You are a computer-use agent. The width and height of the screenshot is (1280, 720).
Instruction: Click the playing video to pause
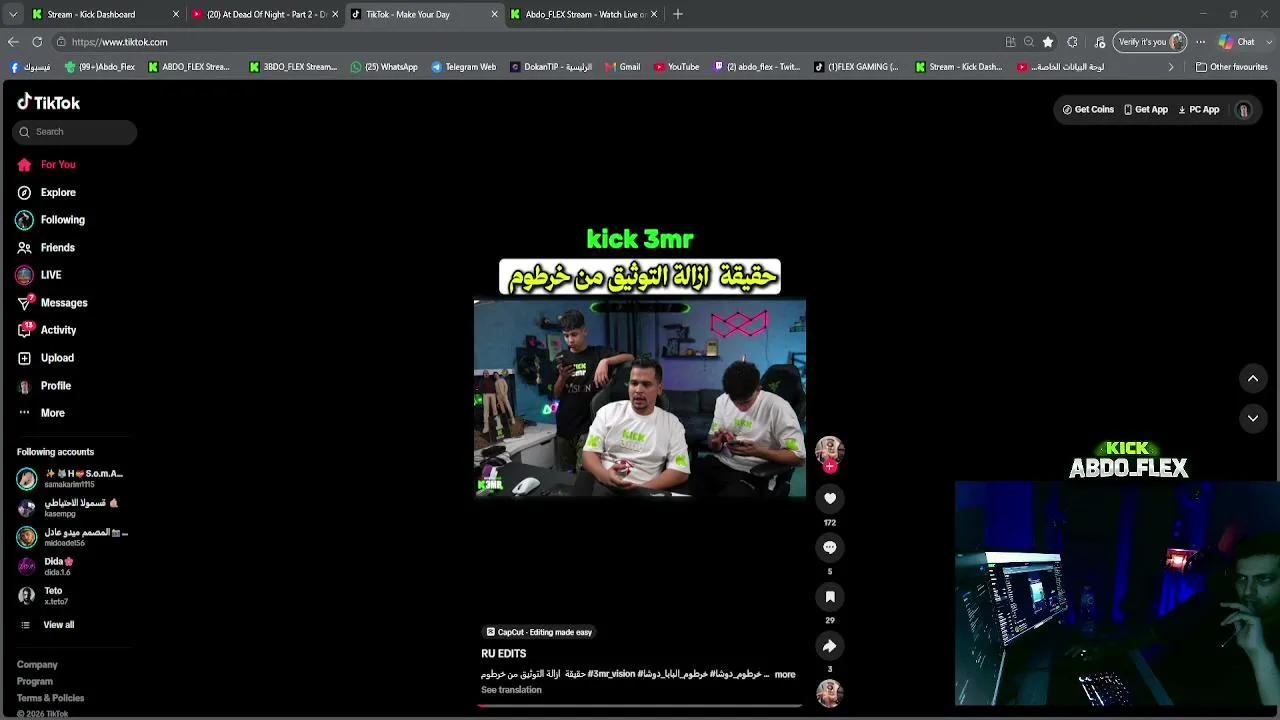click(x=640, y=398)
